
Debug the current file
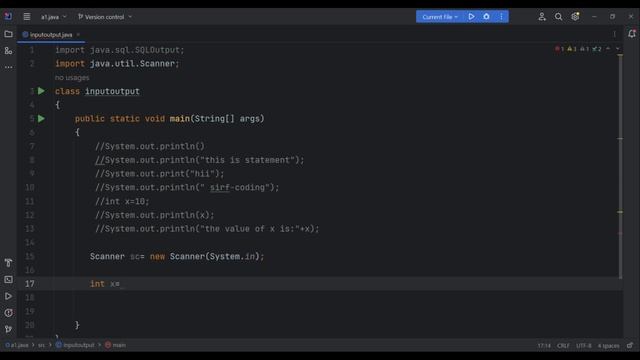point(486,17)
